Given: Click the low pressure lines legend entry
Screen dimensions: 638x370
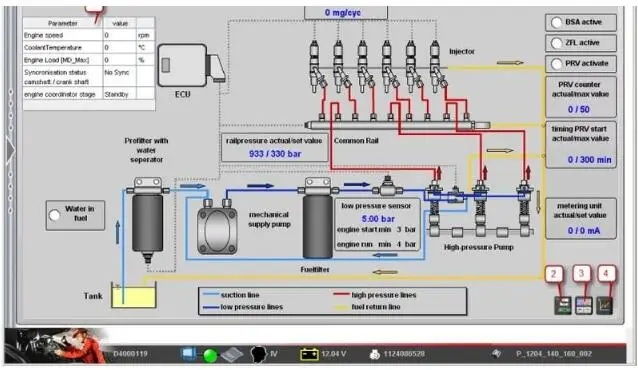Looking at the screenshot, I should (243, 307).
